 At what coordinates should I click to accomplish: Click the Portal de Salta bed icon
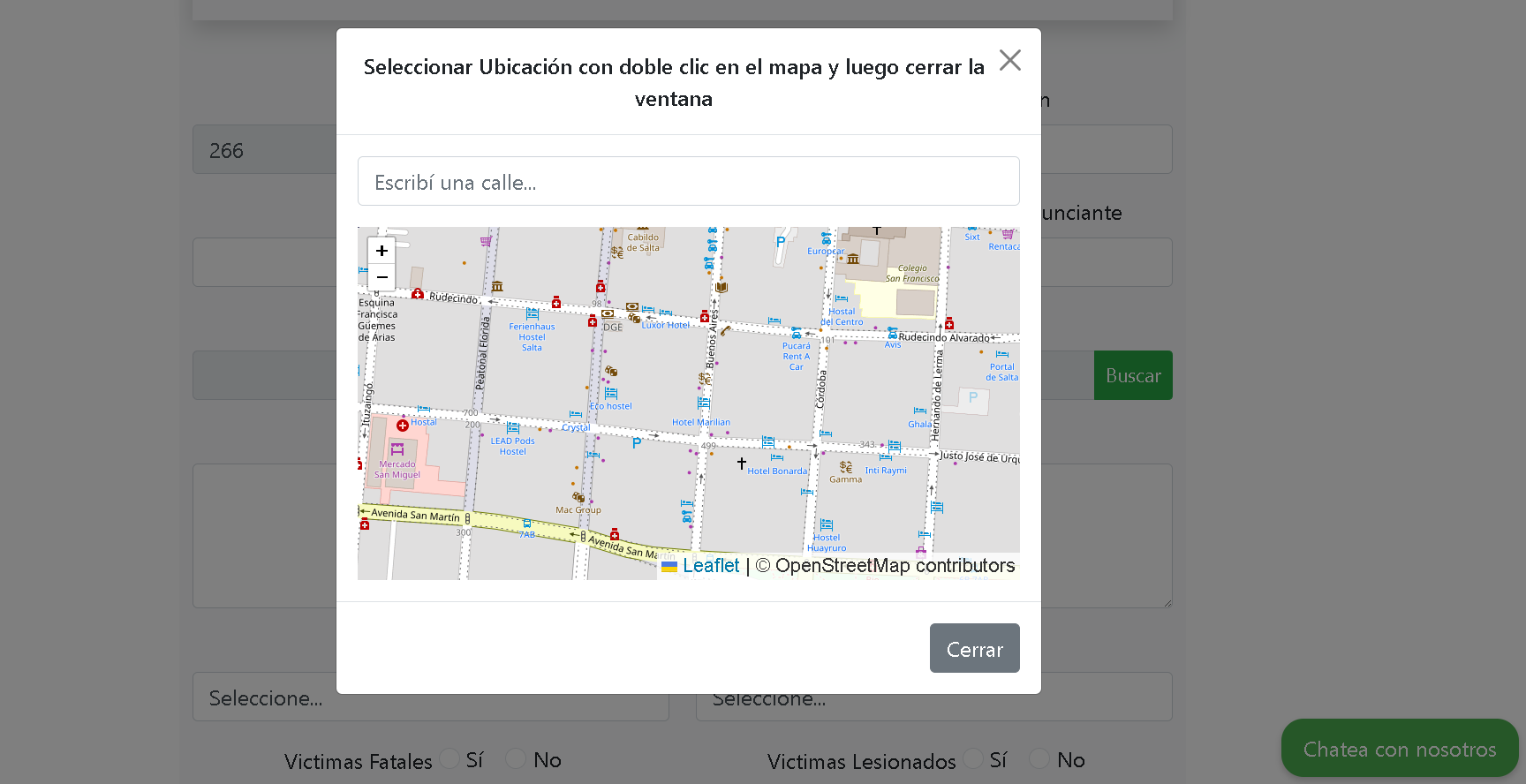coord(1001,355)
